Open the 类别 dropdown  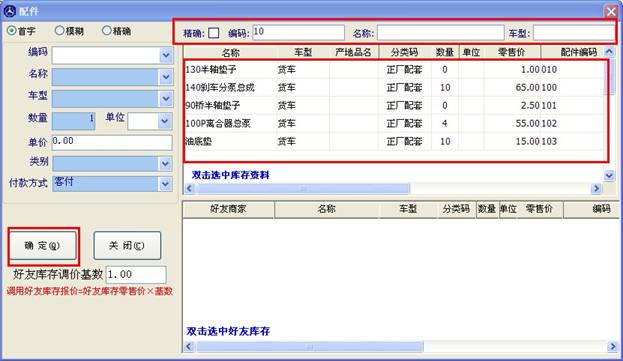(165, 164)
